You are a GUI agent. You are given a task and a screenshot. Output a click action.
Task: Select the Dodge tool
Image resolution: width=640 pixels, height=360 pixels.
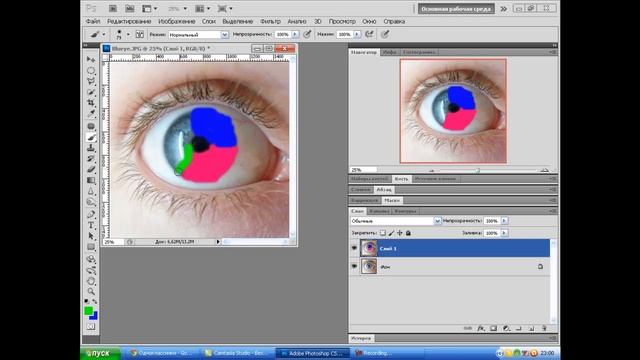(91, 202)
